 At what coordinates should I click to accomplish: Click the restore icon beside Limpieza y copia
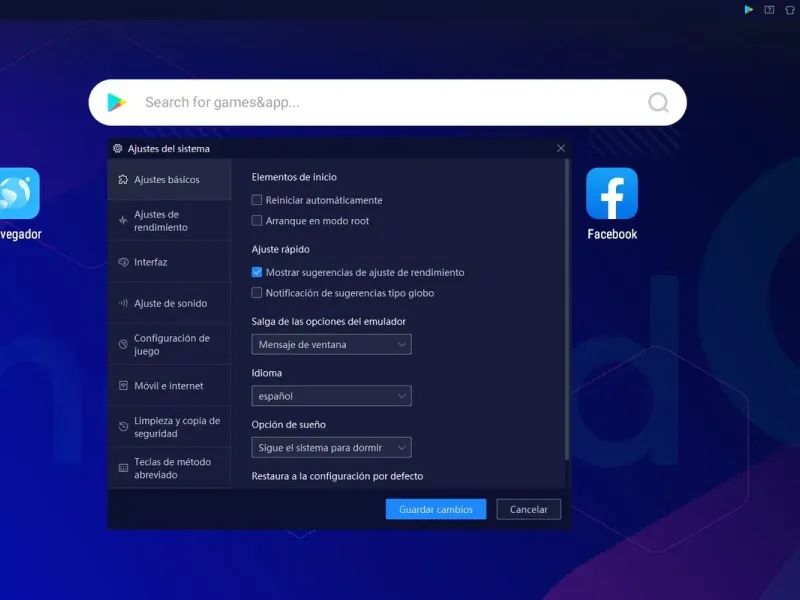coord(123,427)
